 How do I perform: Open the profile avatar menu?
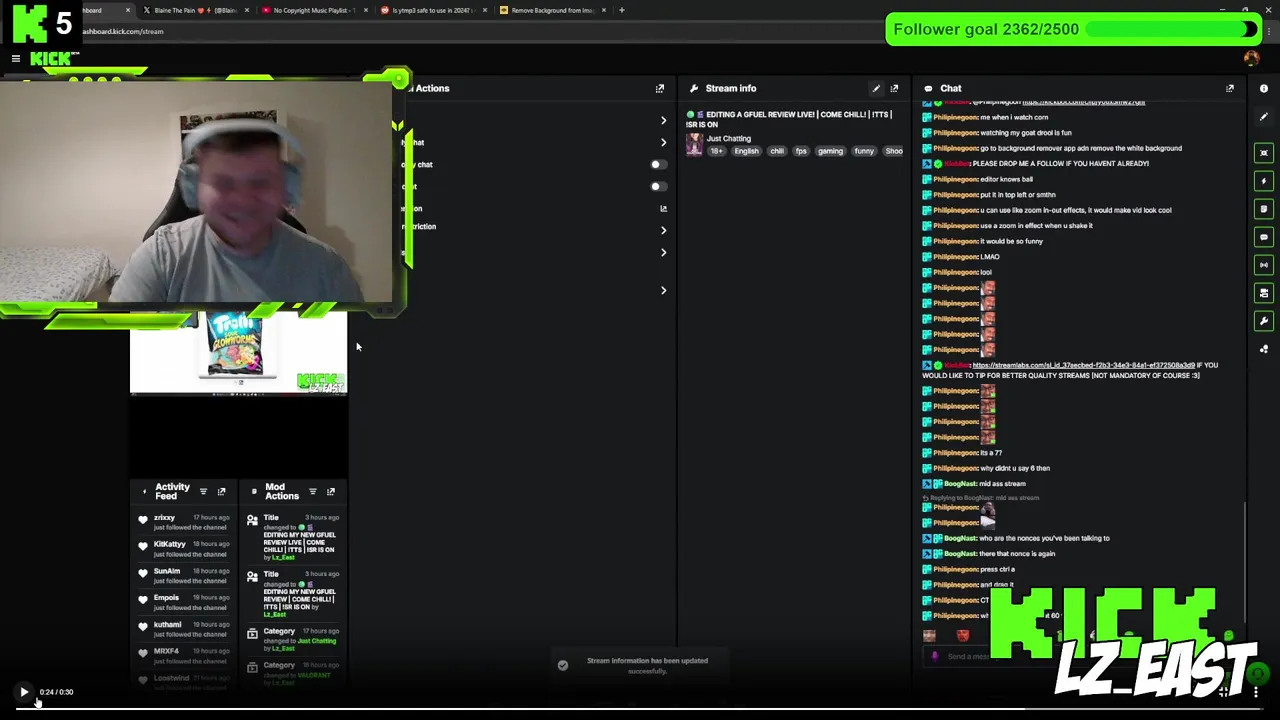(1251, 59)
